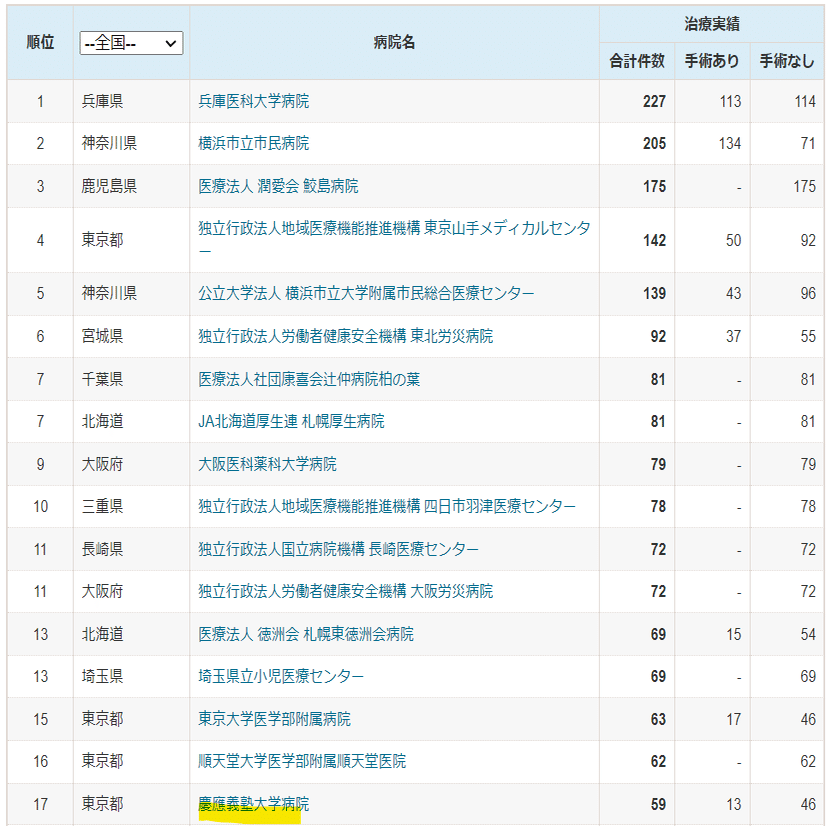The width and height of the screenshot is (826, 826).
Task: Select rank 17 cell
Action: pos(40,804)
